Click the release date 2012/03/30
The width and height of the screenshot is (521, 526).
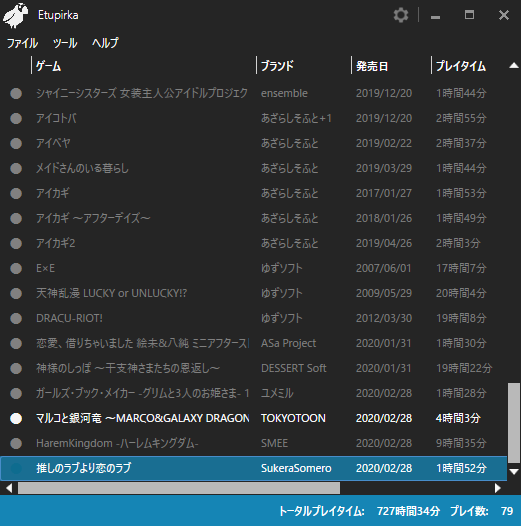tap(384, 318)
